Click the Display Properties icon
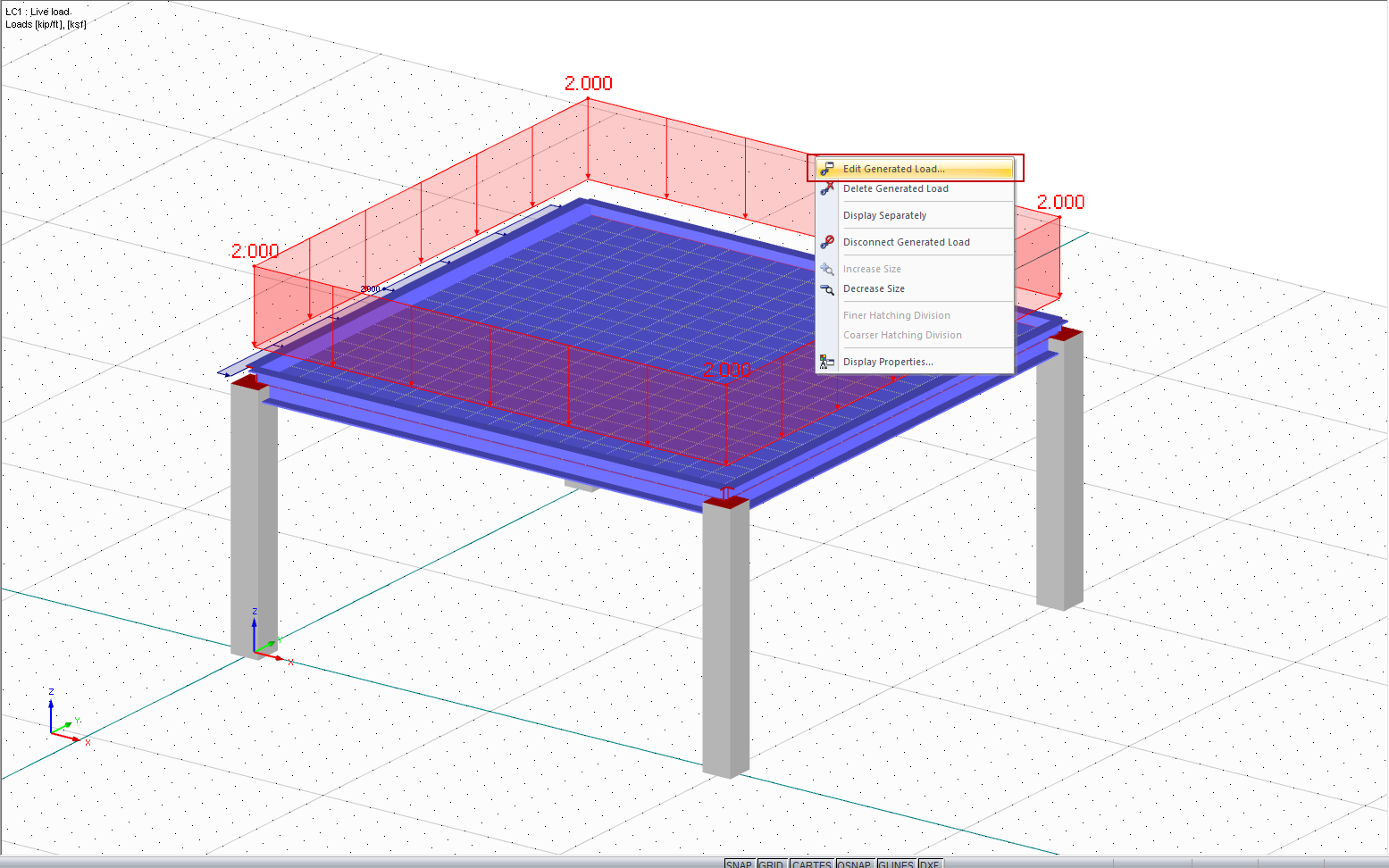This screenshot has width=1389, height=868. pos(827,362)
